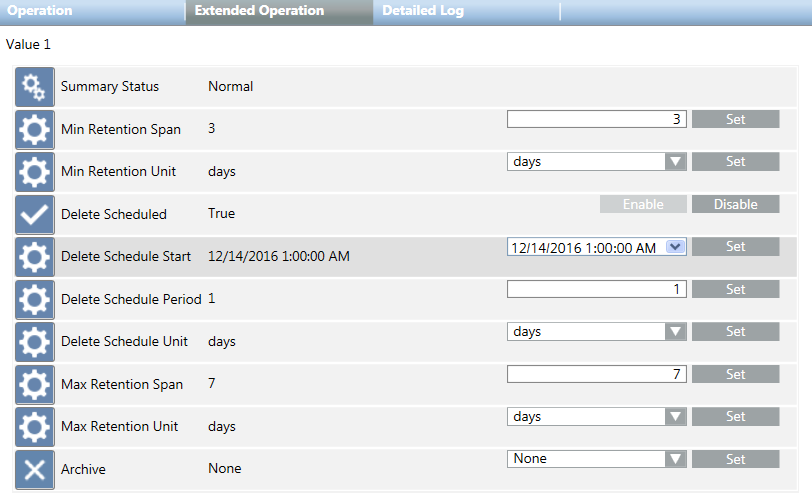Click the Summary Status gears icon
812x493 pixels.
click(x=35, y=87)
